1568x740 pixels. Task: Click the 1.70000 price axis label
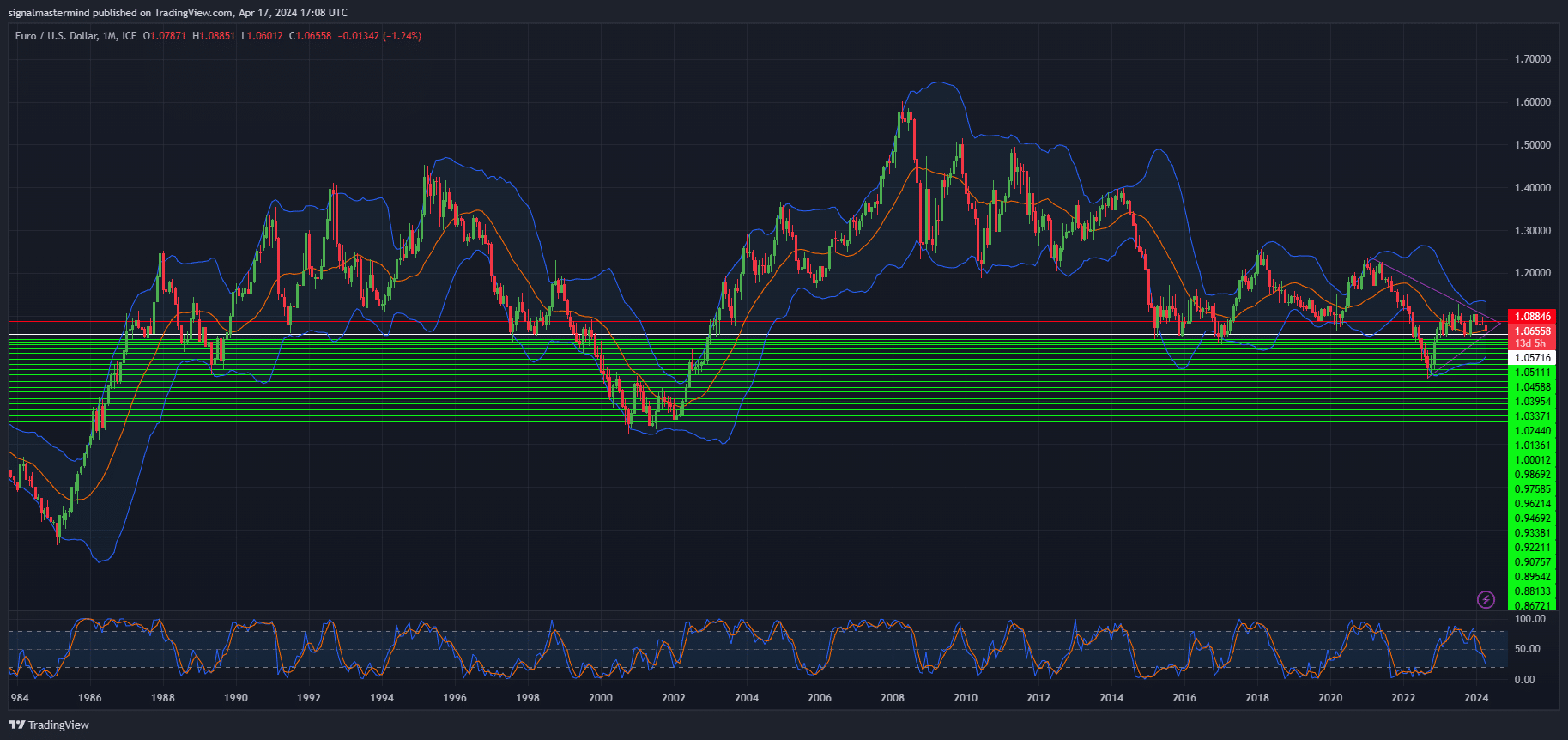coord(1533,59)
